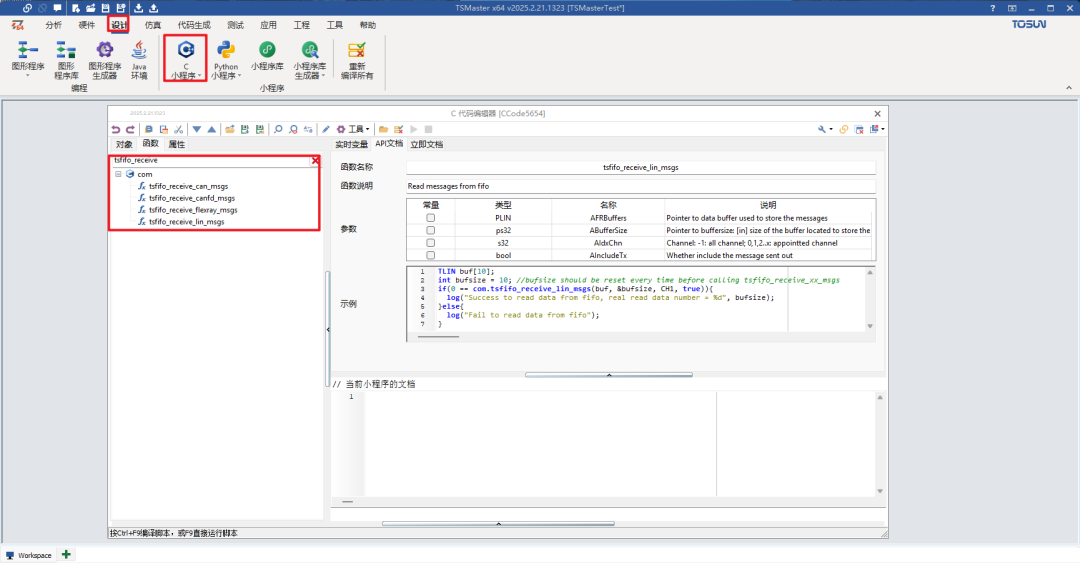This screenshot has height=563, width=1080.
Task: Switch to the 属性 tab
Action: click(177, 144)
